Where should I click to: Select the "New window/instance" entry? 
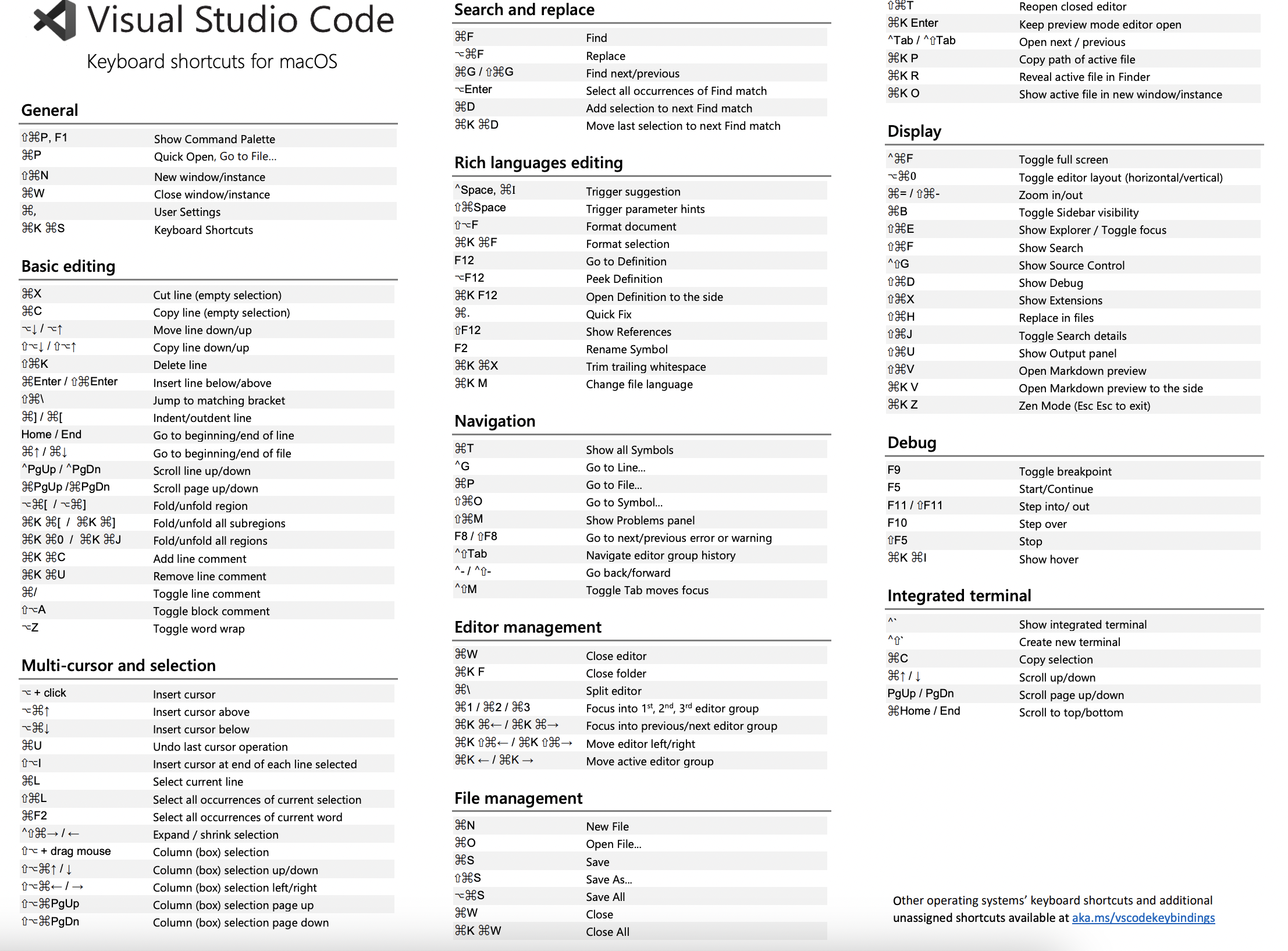pyautogui.click(x=209, y=177)
